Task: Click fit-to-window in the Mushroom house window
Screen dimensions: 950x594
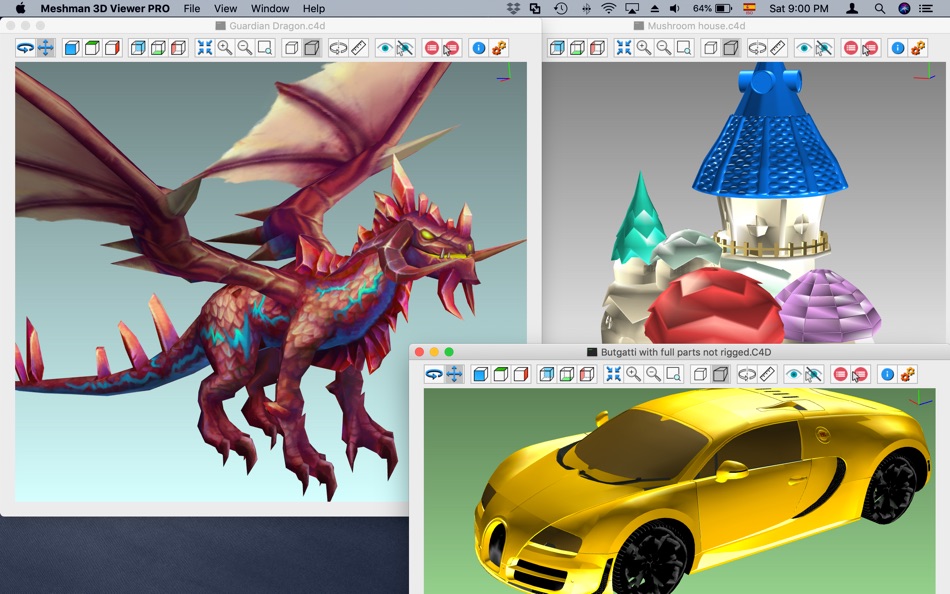Action: pos(623,48)
